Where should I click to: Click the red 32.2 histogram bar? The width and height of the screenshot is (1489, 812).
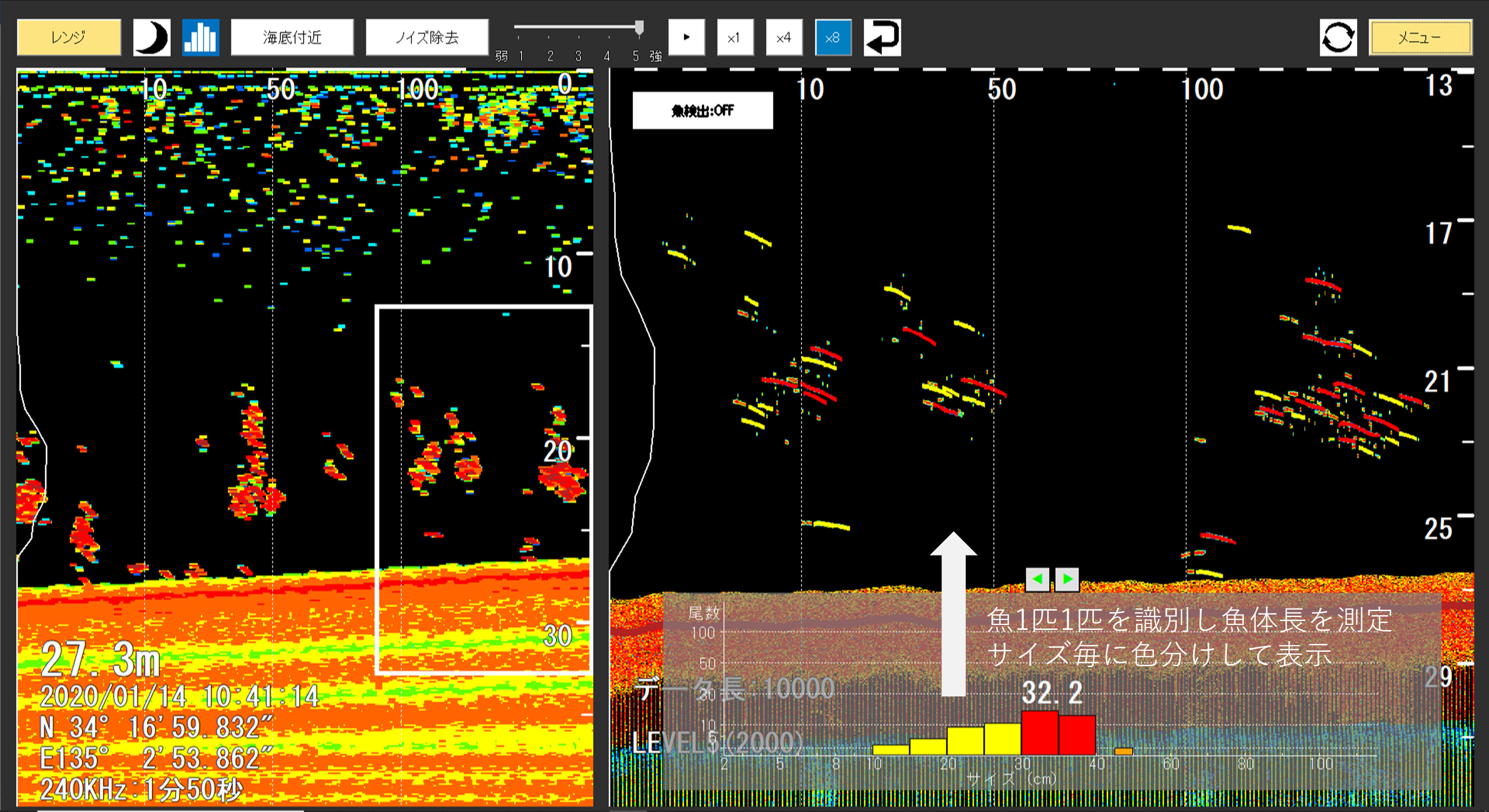tap(1039, 732)
